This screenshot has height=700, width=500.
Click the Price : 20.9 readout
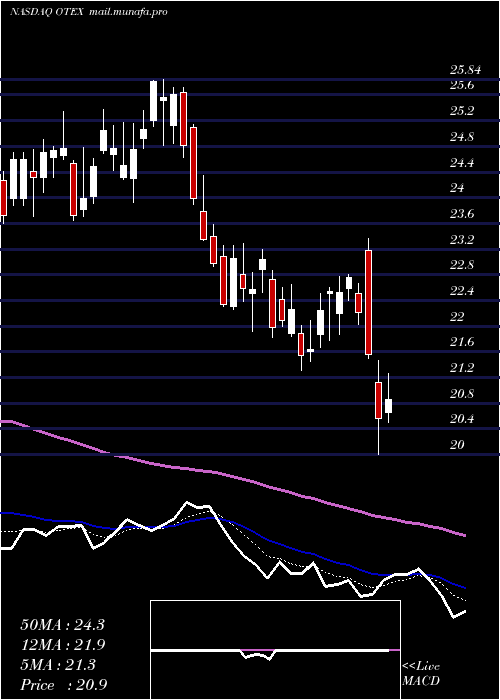(63, 685)
